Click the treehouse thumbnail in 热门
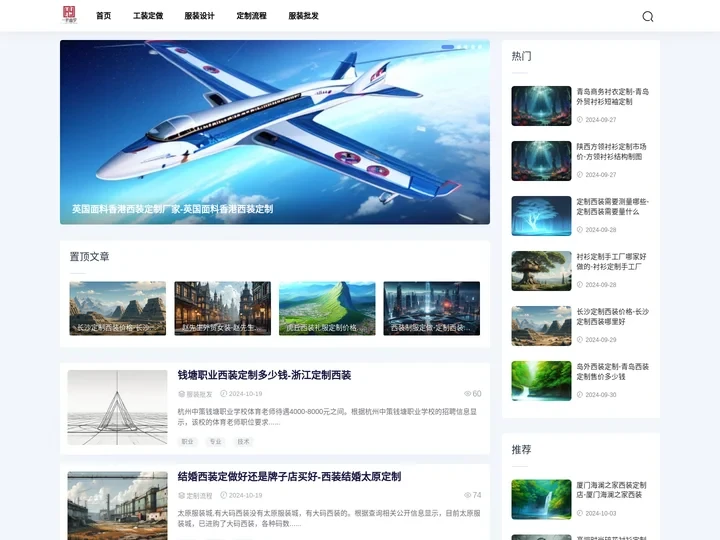Viewport: 720px width, 540px height. [541, 270]
